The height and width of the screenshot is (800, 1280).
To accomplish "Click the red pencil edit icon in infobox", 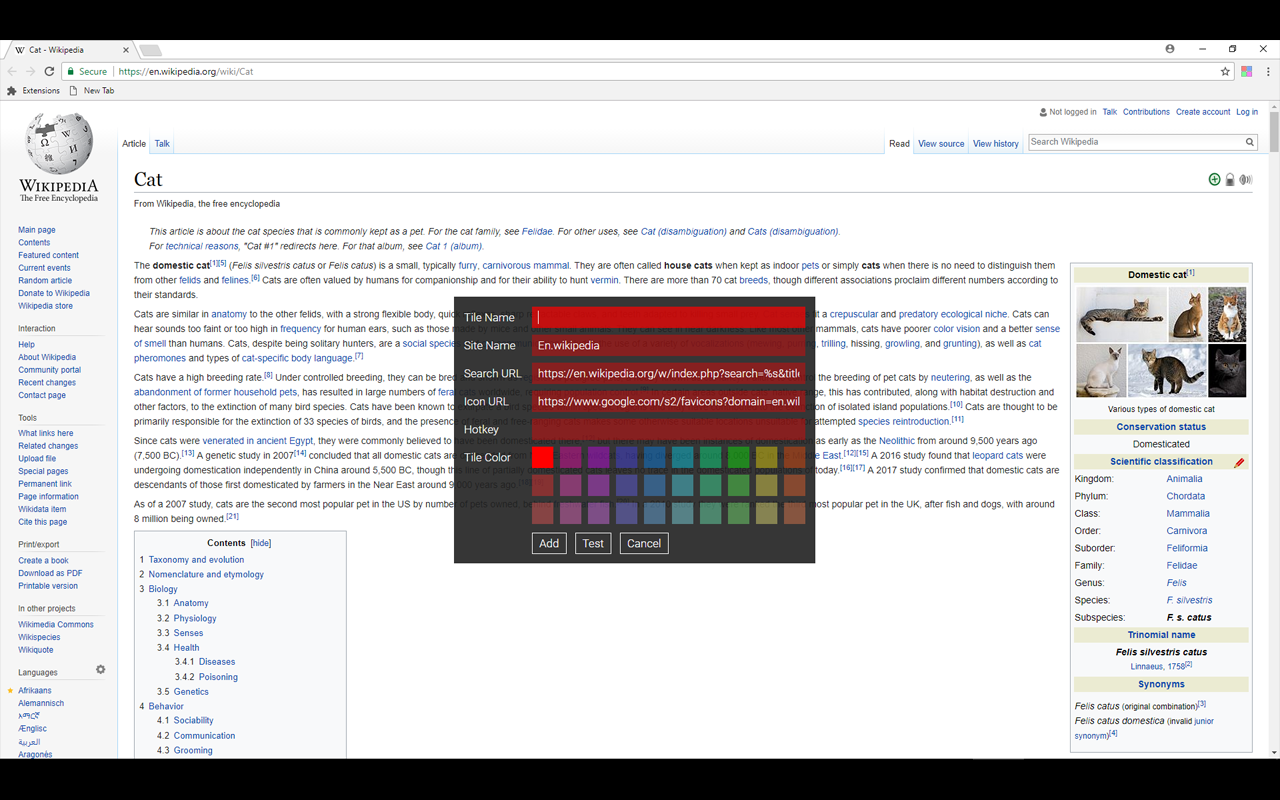I will pyautogui.click(x=1240, y=462).
